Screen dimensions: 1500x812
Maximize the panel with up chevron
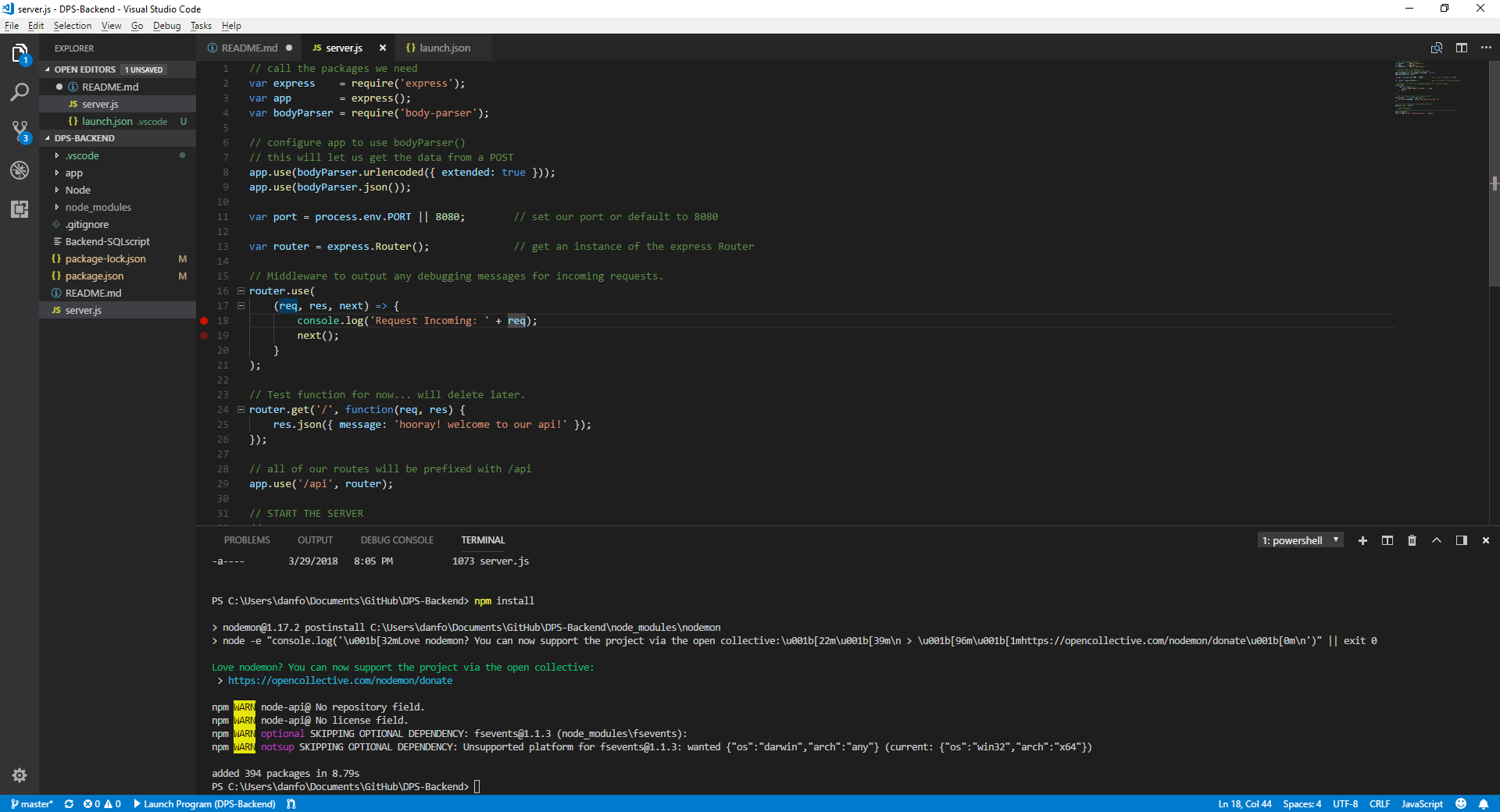1437,540
